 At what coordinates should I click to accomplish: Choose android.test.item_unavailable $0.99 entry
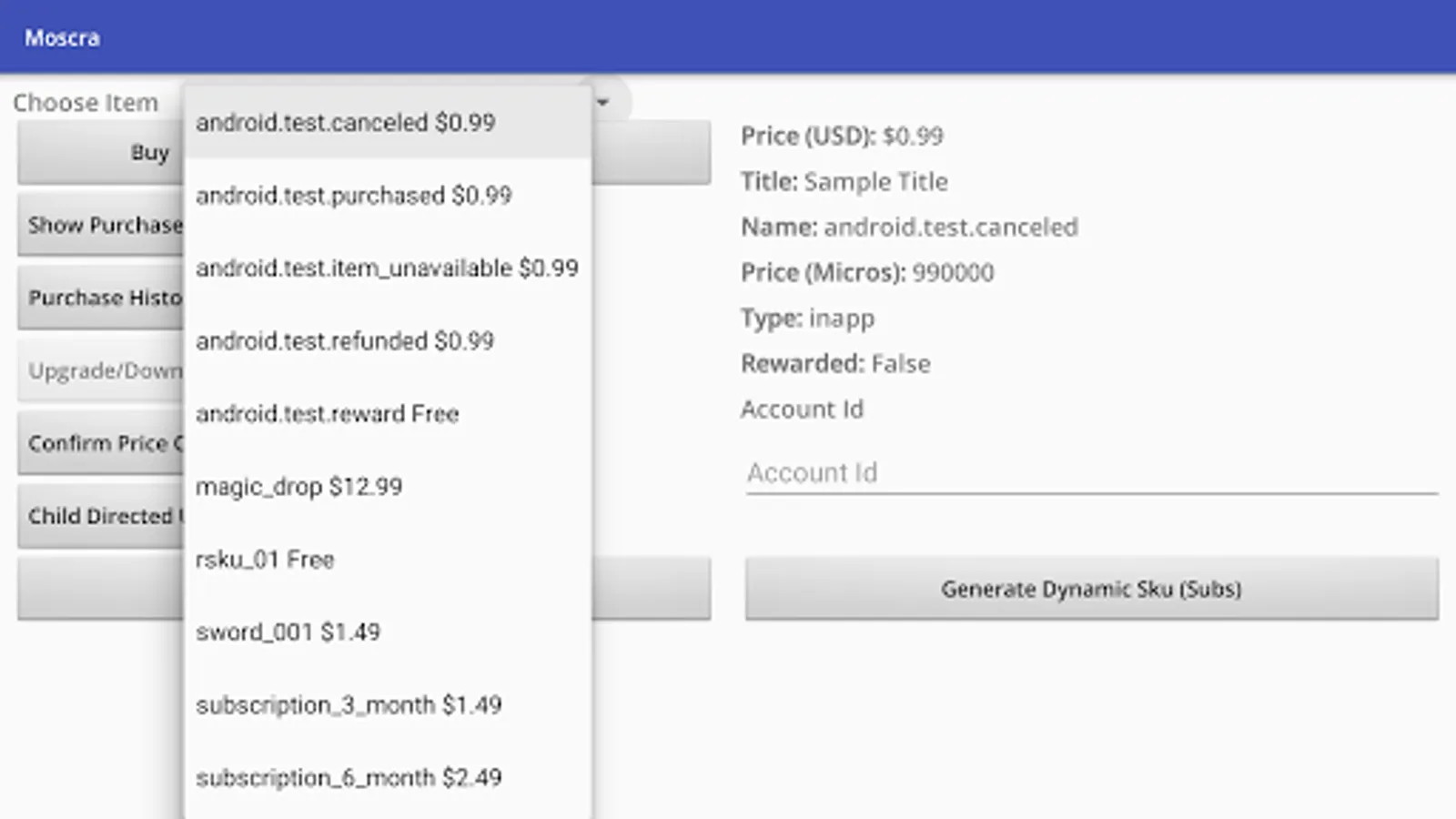point(387,268)
